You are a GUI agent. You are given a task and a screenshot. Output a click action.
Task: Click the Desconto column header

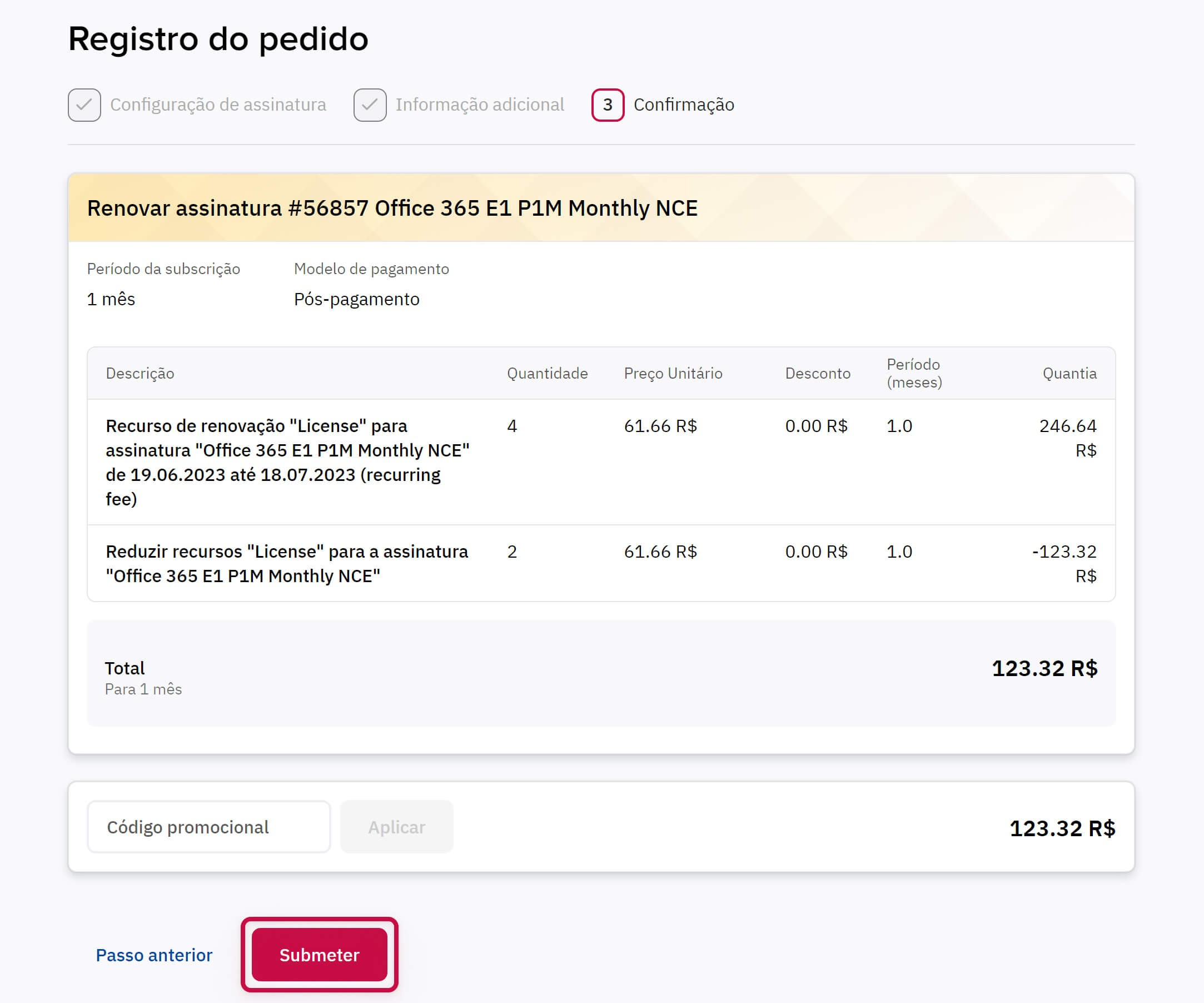(x=818, y=373)
